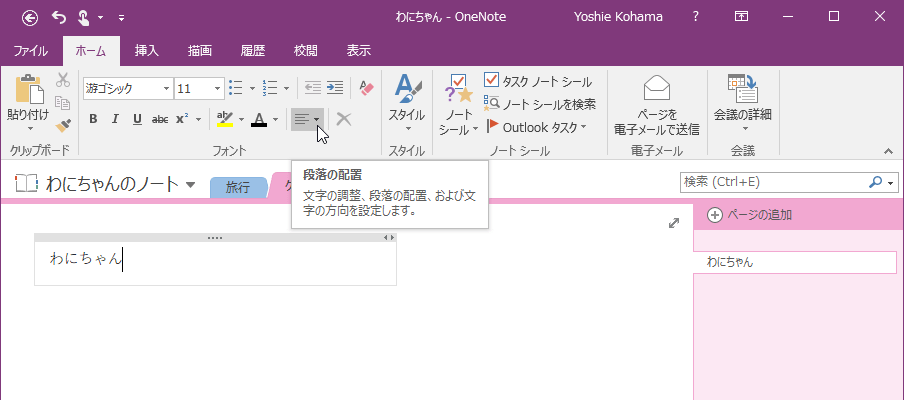Open 会議の詳細 meeting details
This screenshot has height=400, width=904.
743,104
